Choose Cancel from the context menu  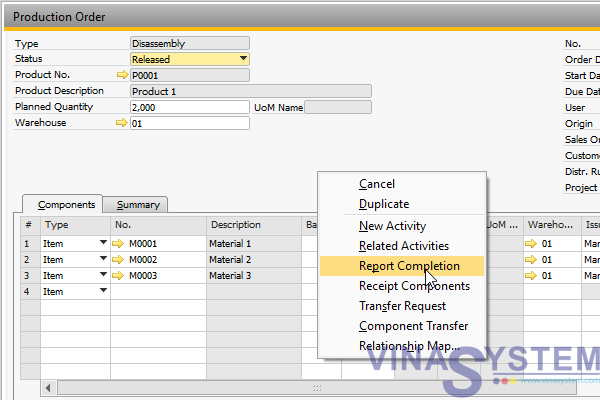tap(402, 184)
